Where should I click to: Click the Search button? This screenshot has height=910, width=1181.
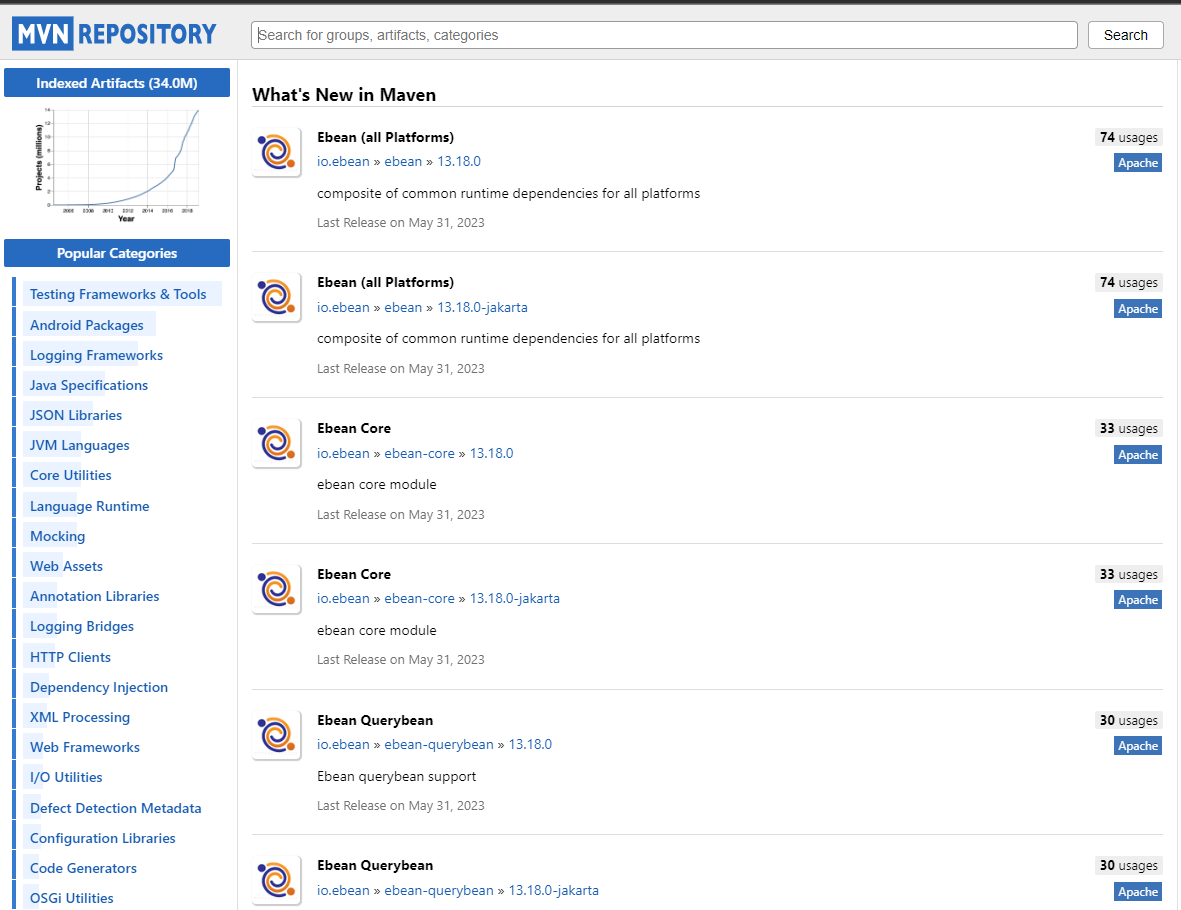[1125, 35]
